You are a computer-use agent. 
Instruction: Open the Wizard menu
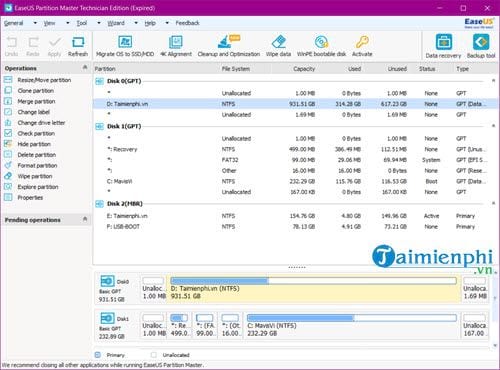[x=116, y=23]
